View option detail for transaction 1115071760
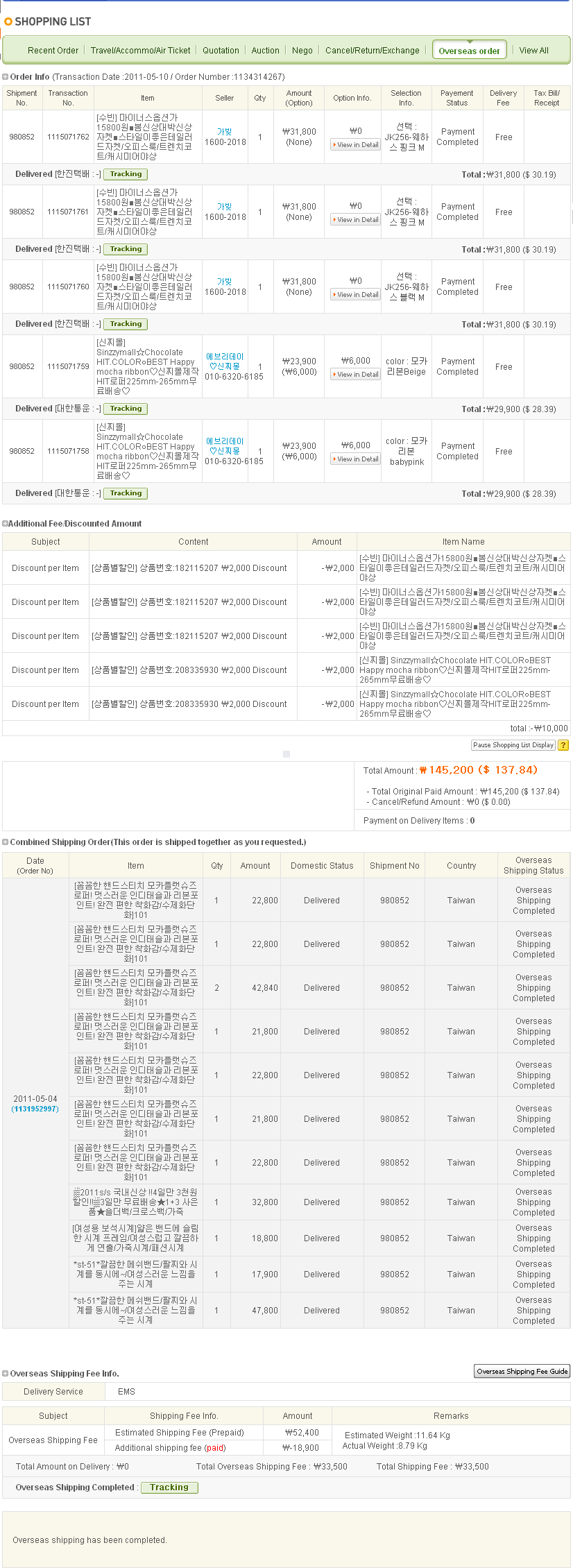This screenshot has height=1568, width=573. (x=356, y=295)
